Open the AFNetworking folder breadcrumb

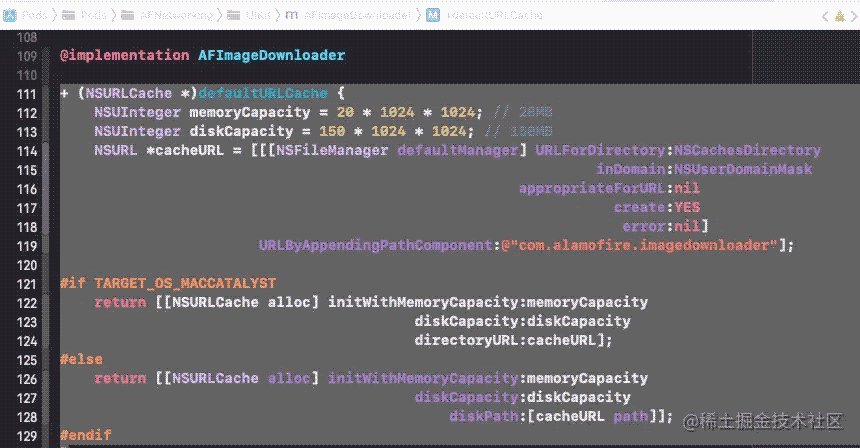[x=167, y=15]
